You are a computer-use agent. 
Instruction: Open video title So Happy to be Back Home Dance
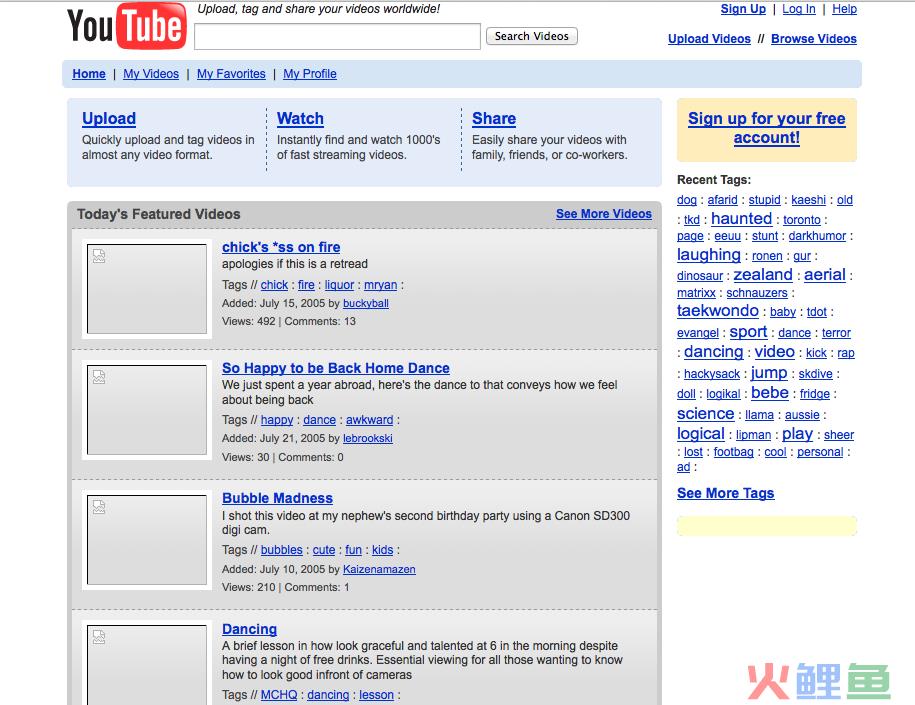tap(336, 368)
